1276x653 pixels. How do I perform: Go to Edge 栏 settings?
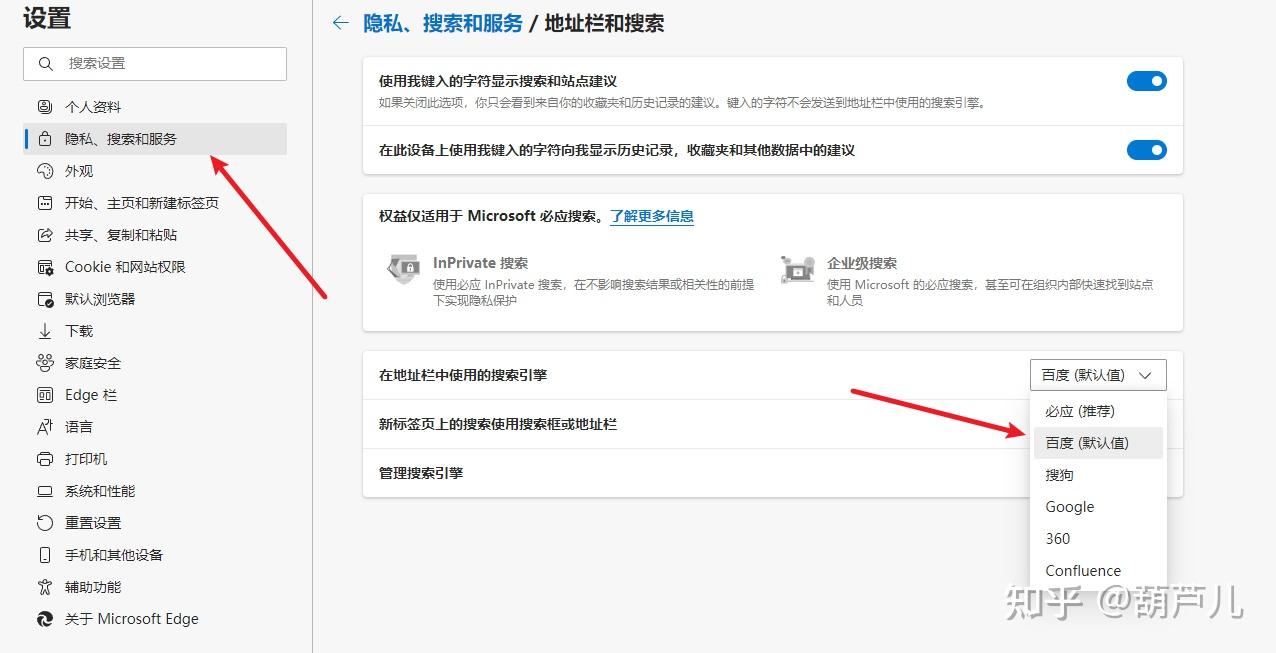pyautogui.click(x=155, y=395)
